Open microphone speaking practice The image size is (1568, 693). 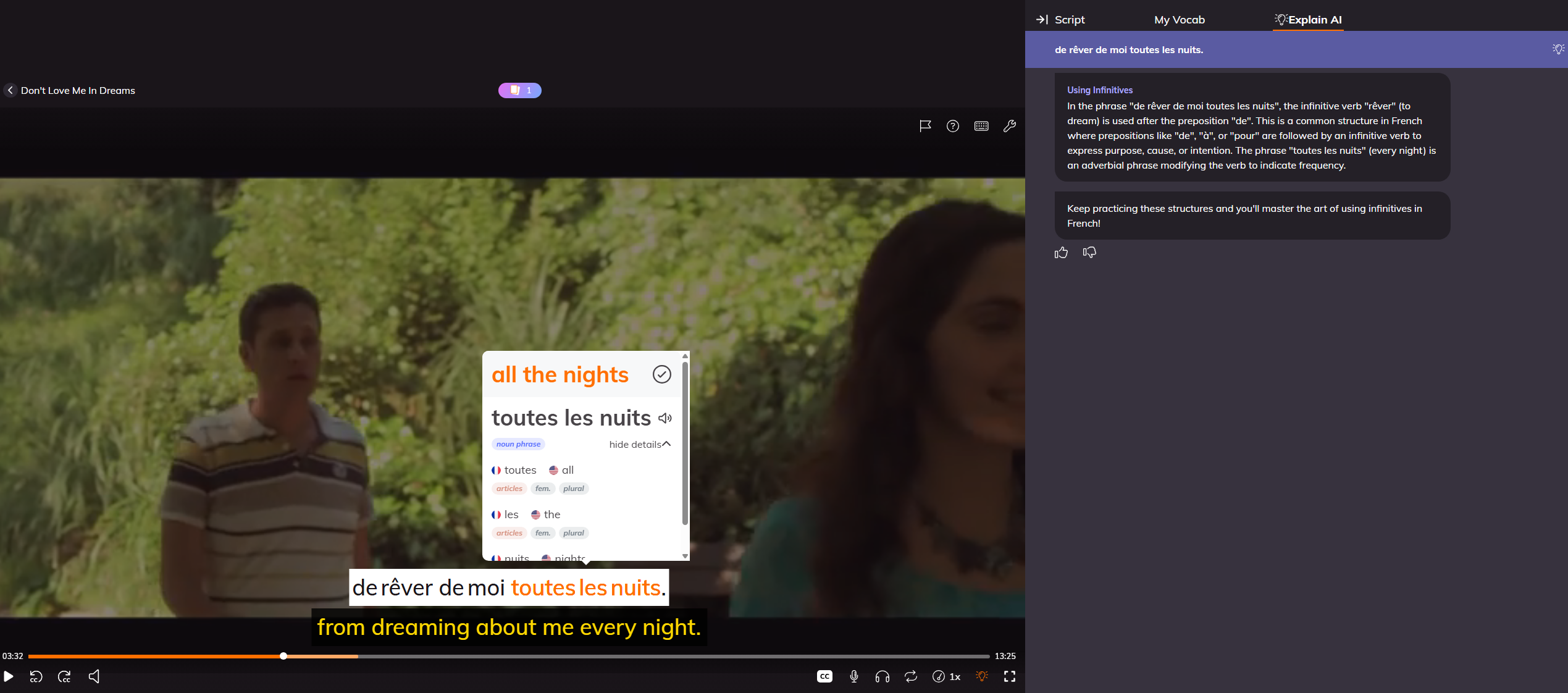tap(853, 676)
